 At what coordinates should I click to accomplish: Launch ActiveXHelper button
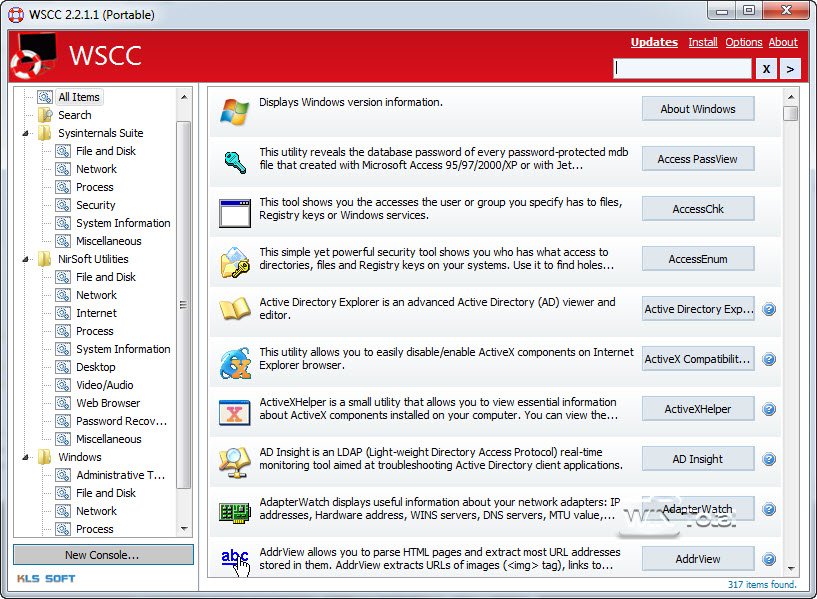698,409
